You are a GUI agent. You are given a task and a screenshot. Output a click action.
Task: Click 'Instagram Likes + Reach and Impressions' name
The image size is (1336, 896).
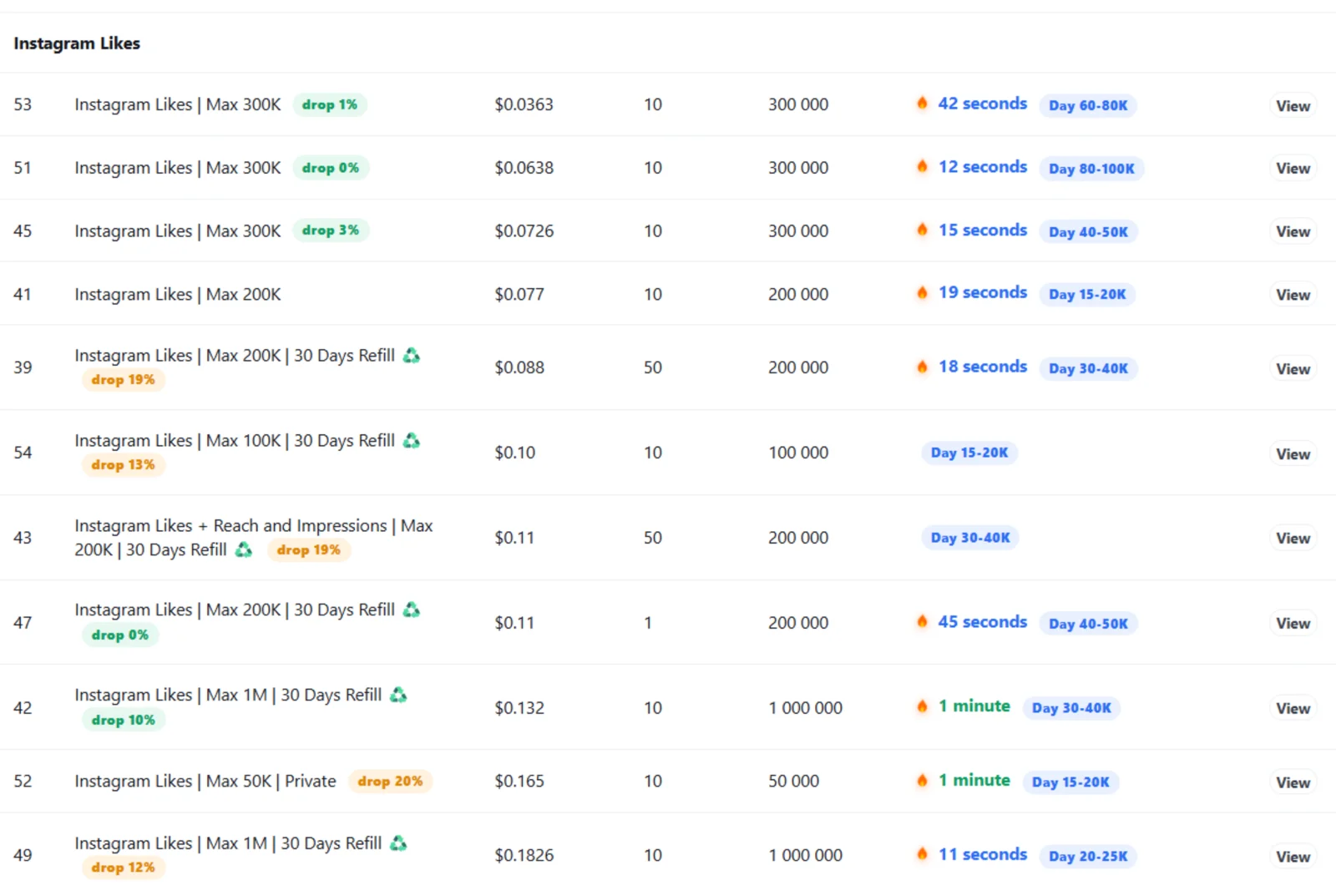coord(254,537)
